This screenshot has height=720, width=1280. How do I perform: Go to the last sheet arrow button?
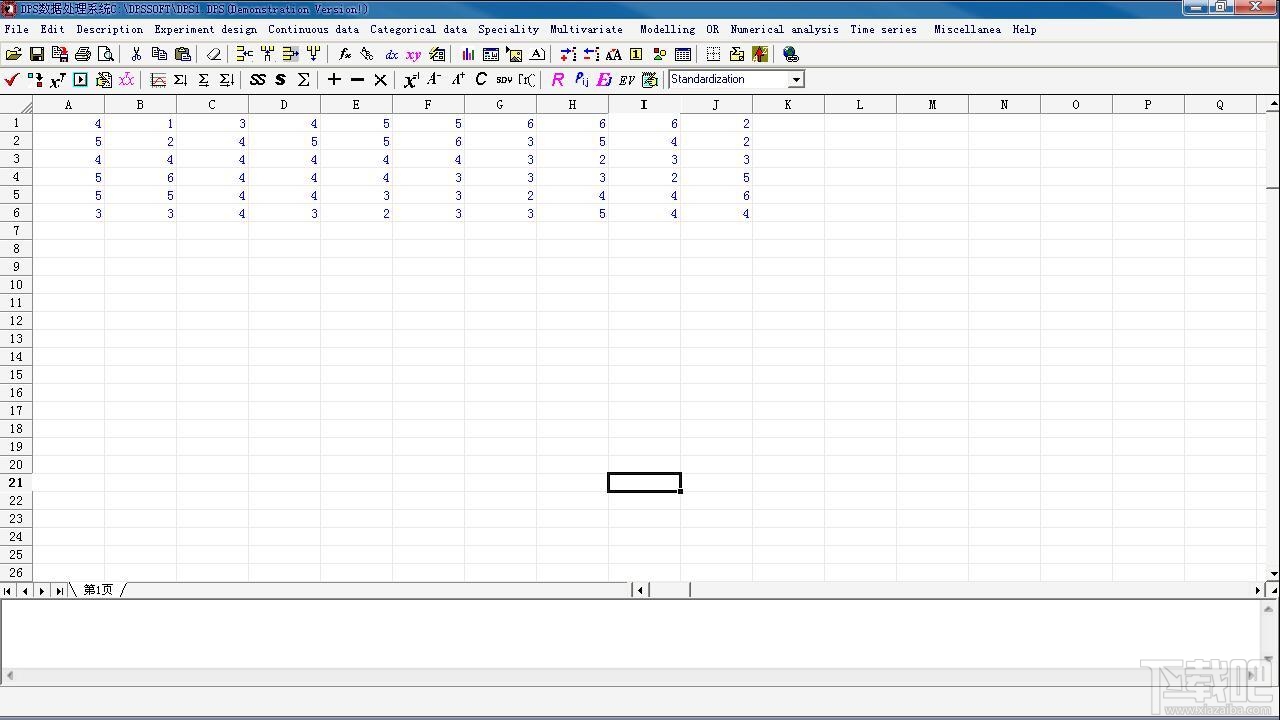59,591
